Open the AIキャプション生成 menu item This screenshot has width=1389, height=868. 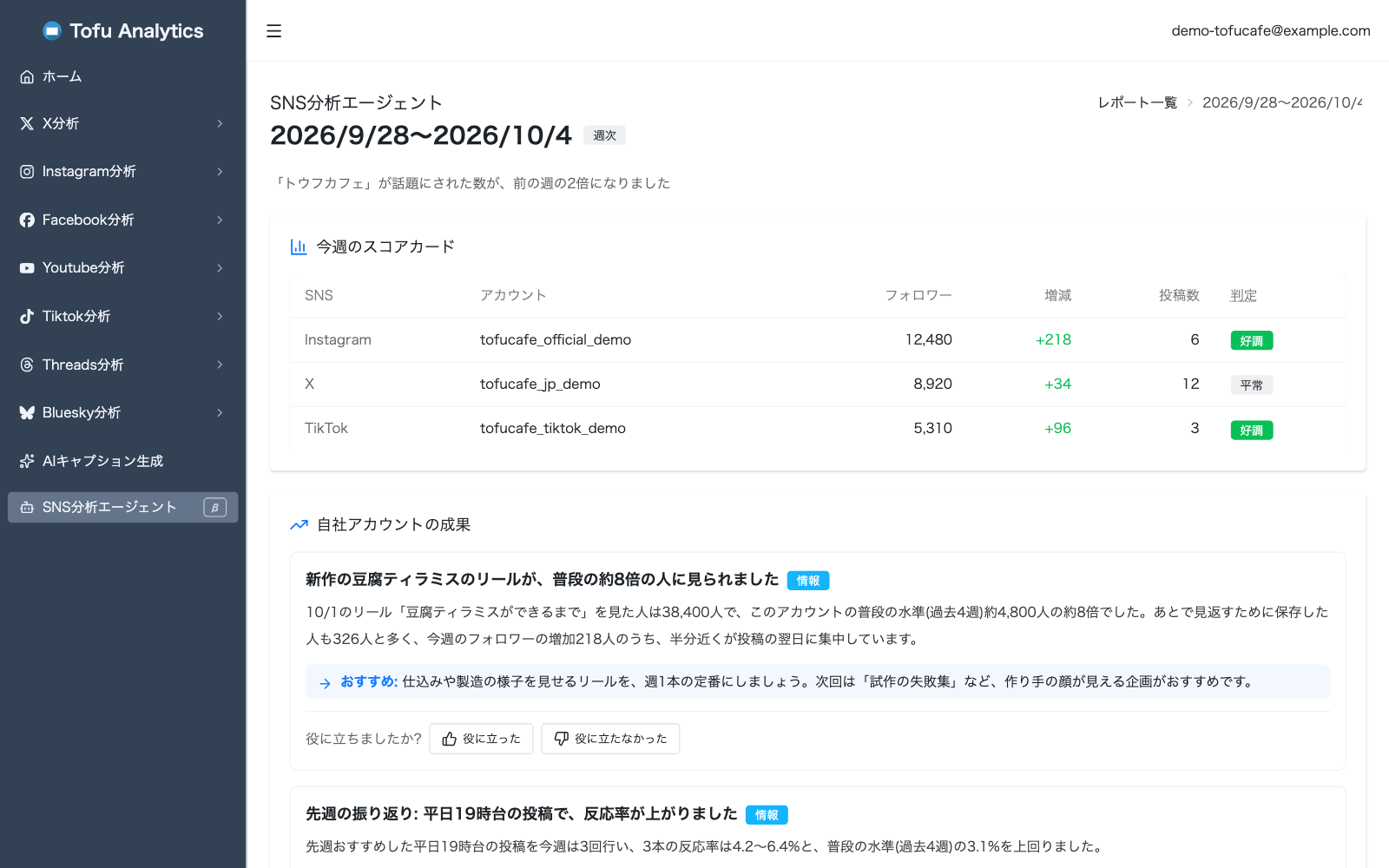pos(122,461)
